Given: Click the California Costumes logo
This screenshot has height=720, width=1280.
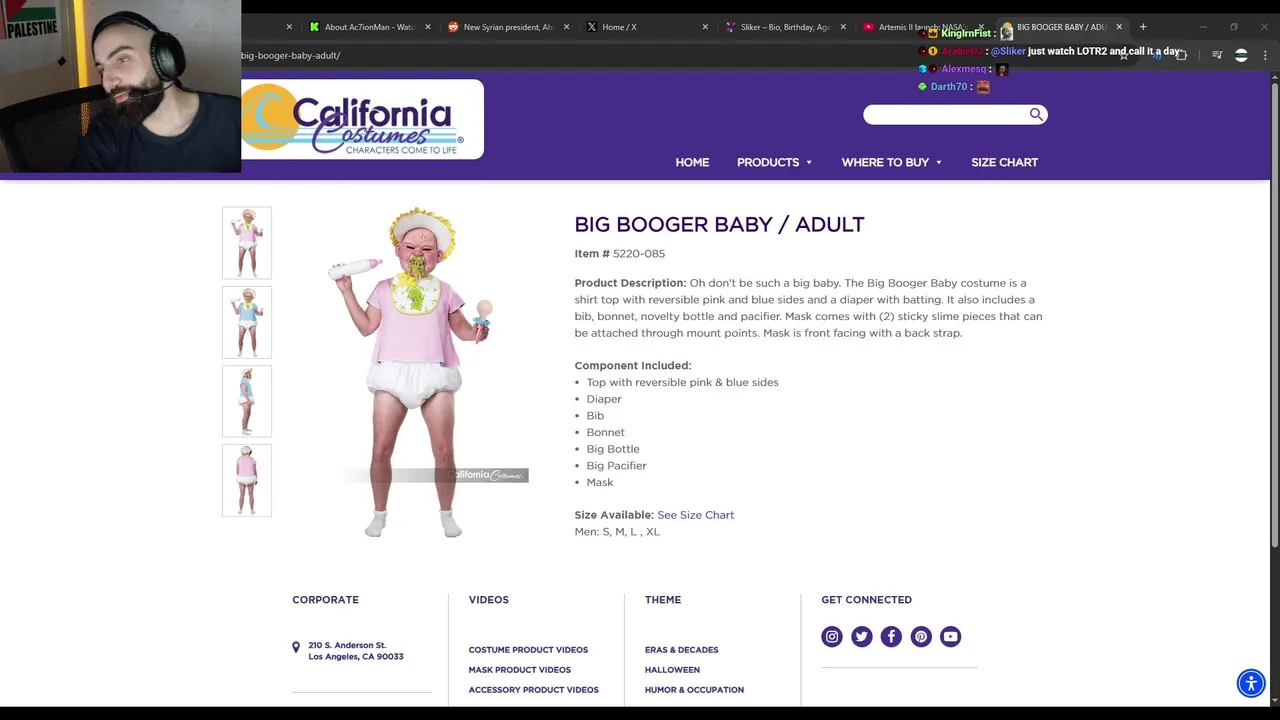Looking at the screenshot, I should [x=362, y=119].
